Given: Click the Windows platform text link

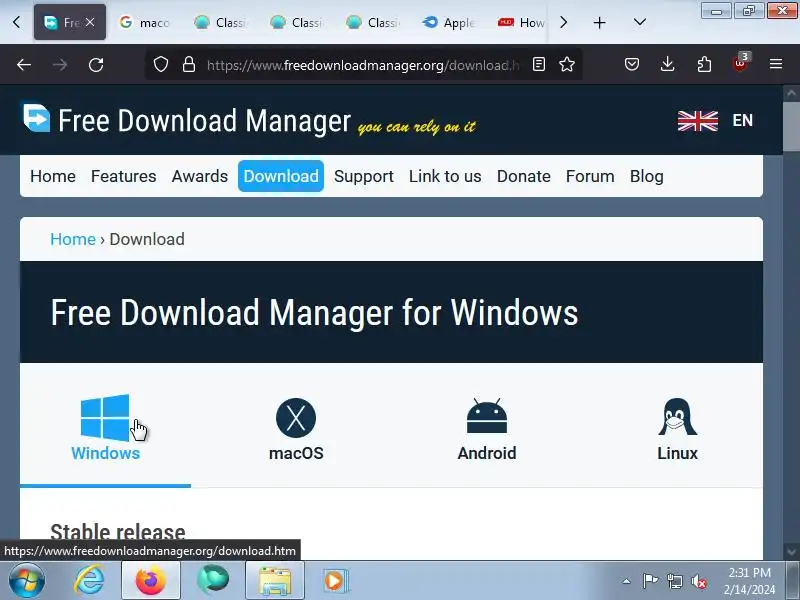Looking at the screenshot, I should point(106,453).
